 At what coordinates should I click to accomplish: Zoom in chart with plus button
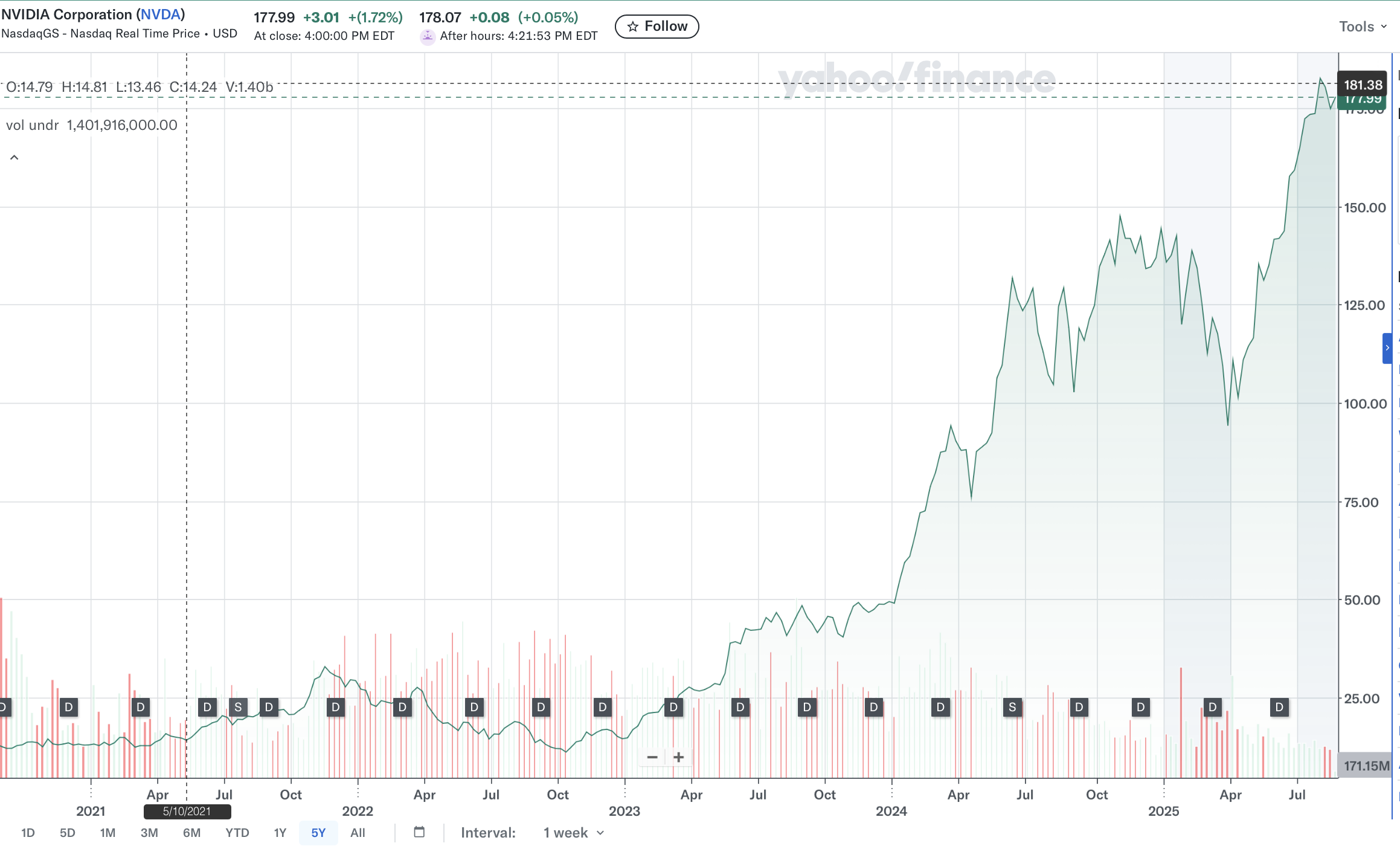tap(679, 757)
